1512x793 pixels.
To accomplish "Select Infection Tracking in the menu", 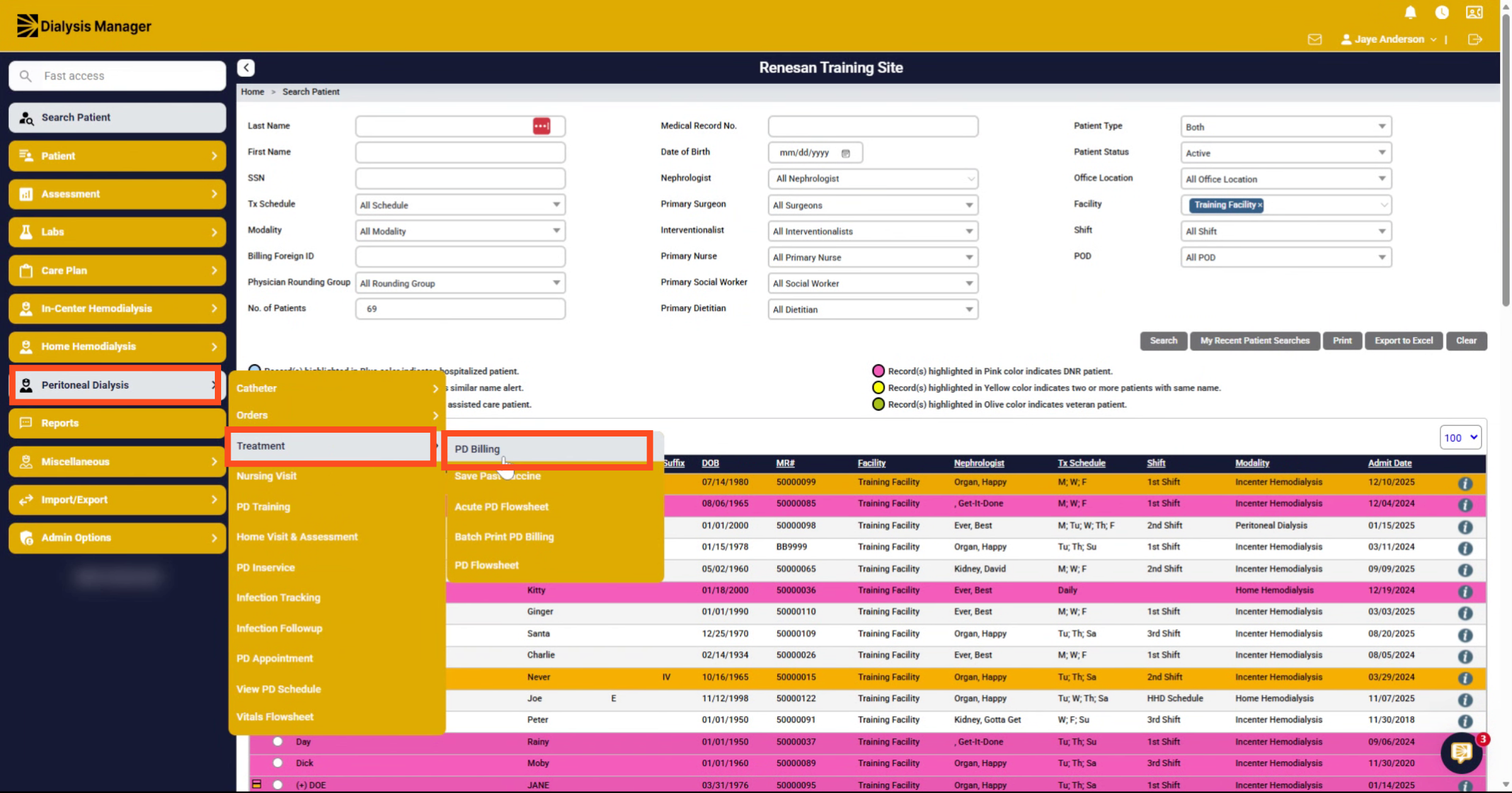I will 278,597.
